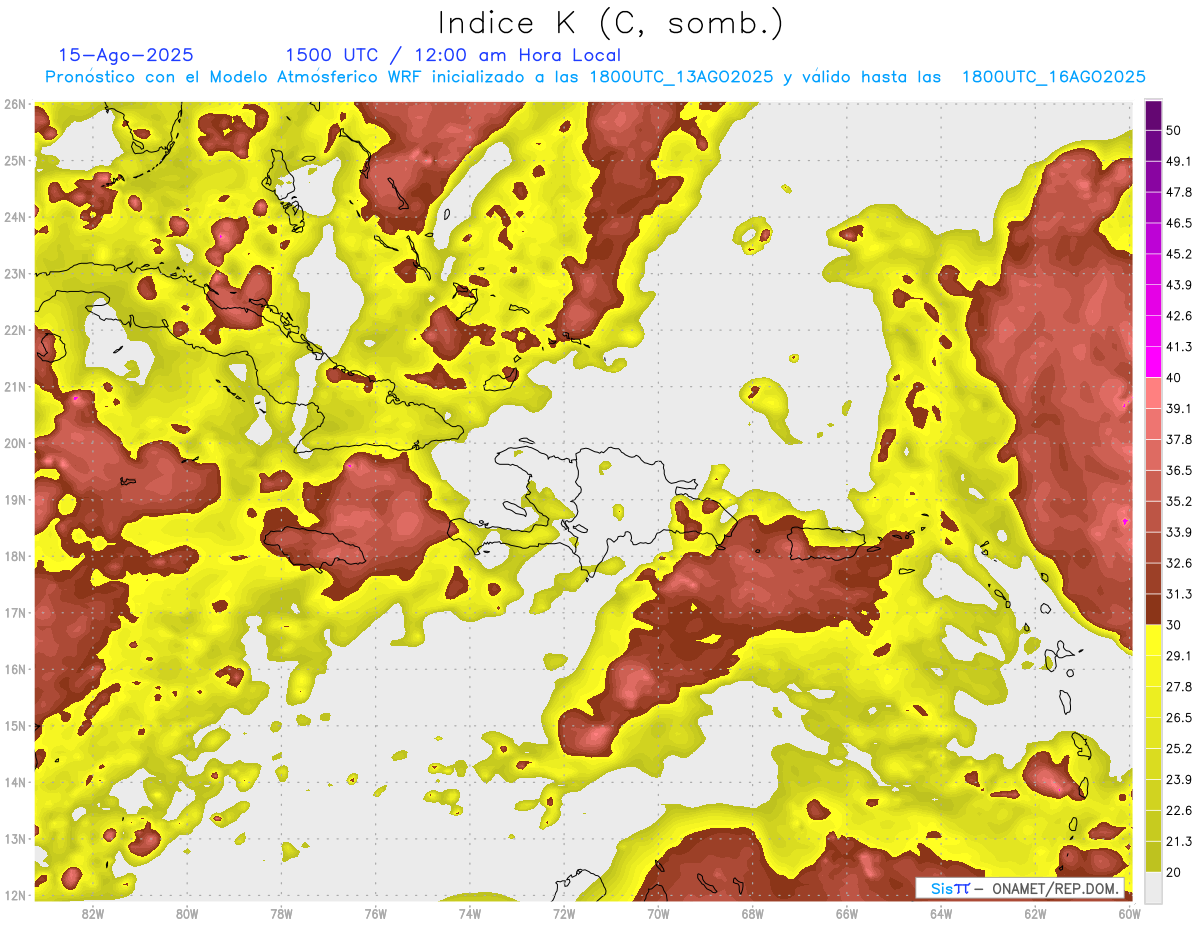Screen dimensions: 1200x927
Task: Click the valid-until time '1800UTC_16AGO2025'
Action: pyautogui.click(x=1054, y=77)
